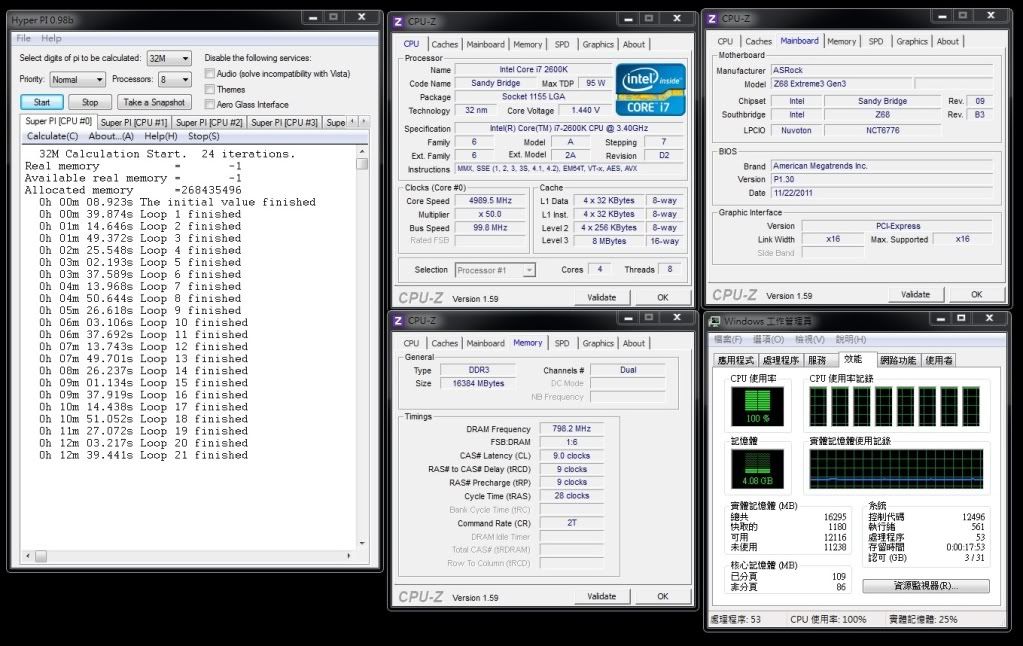Open the Mainboard tab in top-middle CPU-Z
The image size is (1023, 646).
(x=485, y=44)
